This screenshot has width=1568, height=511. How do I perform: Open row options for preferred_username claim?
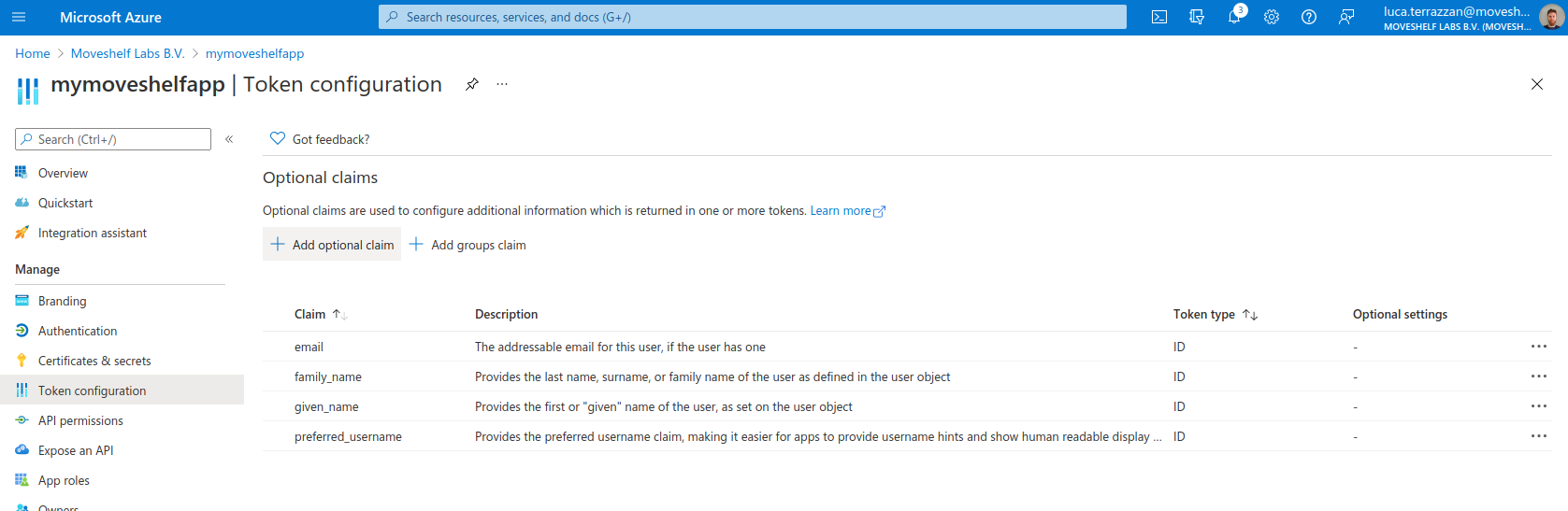coord(1539,436)
